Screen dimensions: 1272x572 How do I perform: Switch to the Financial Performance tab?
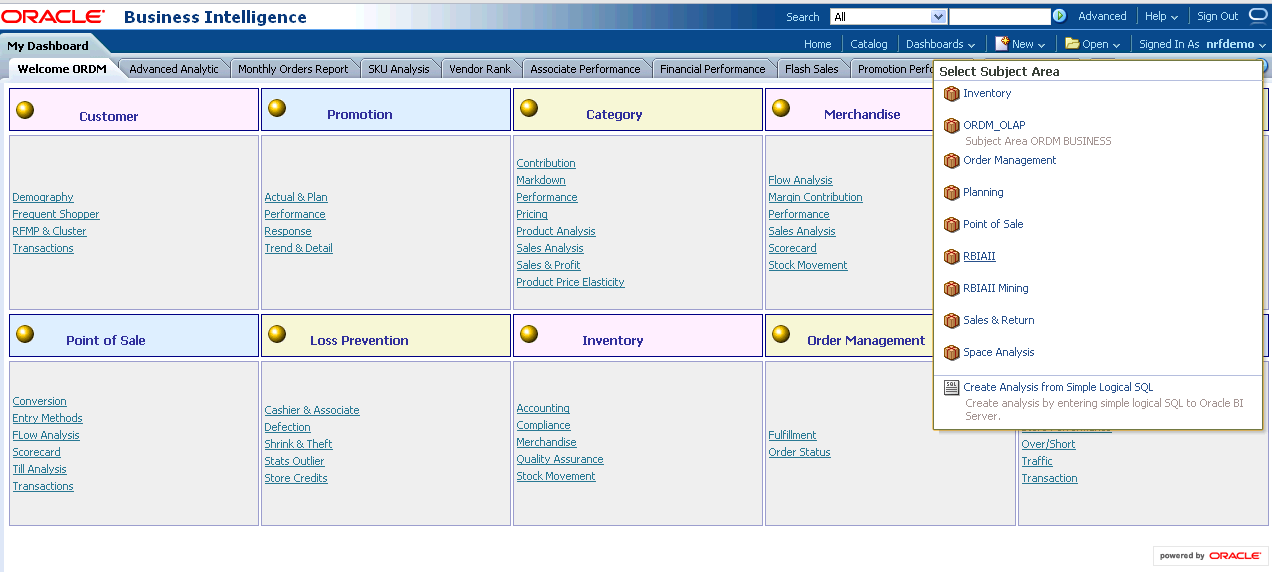pos(712,69)
